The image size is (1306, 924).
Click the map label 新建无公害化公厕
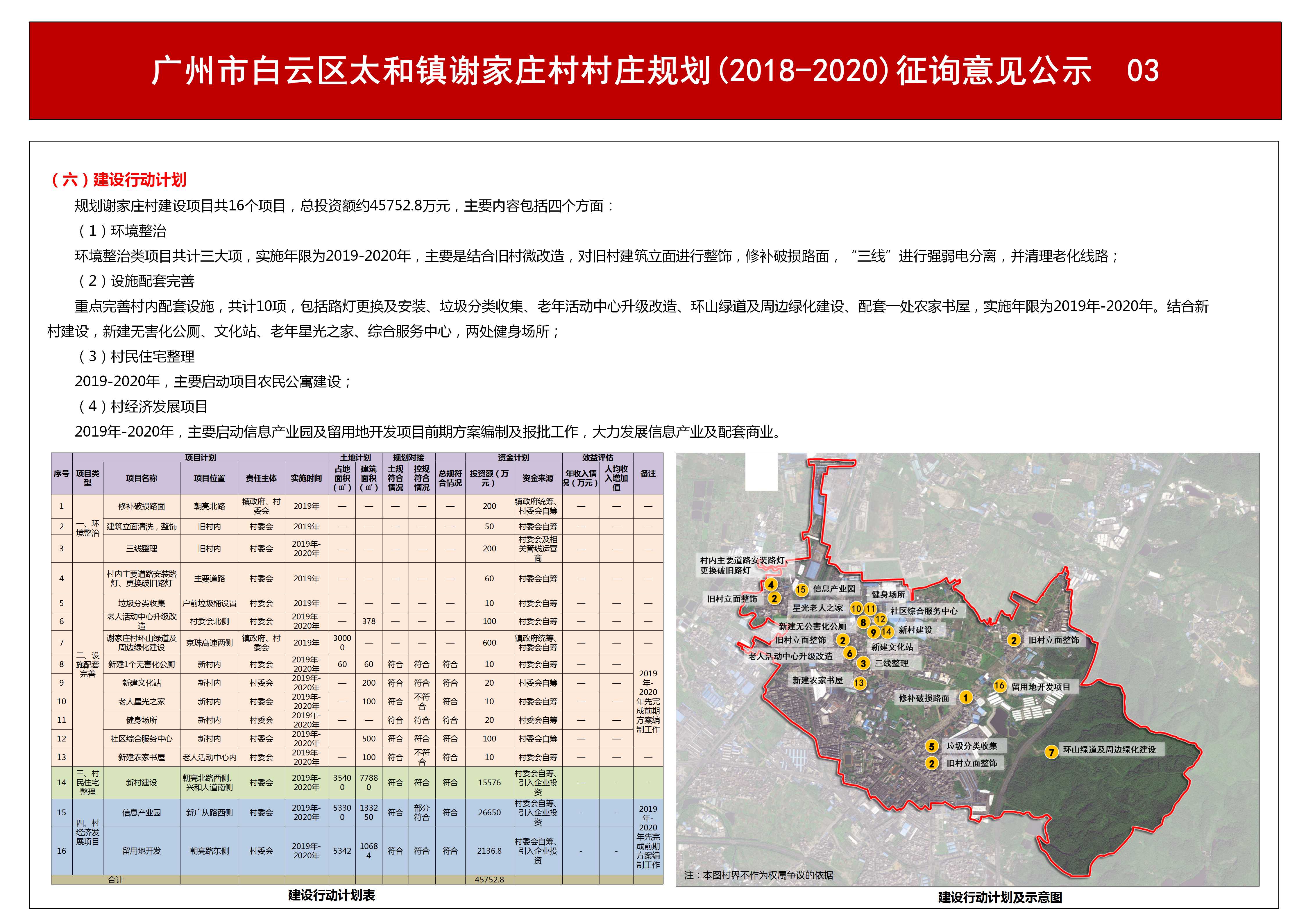812,626
